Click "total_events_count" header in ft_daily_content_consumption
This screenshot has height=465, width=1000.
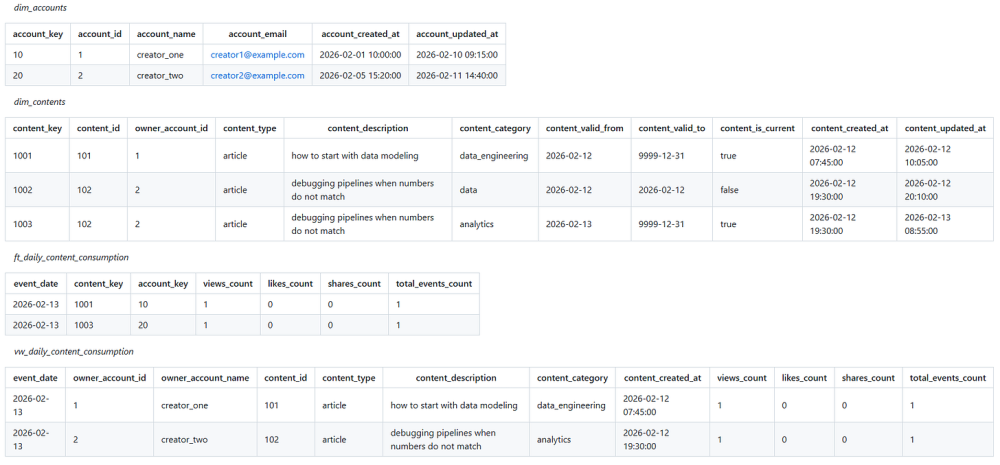pos(434,283)
